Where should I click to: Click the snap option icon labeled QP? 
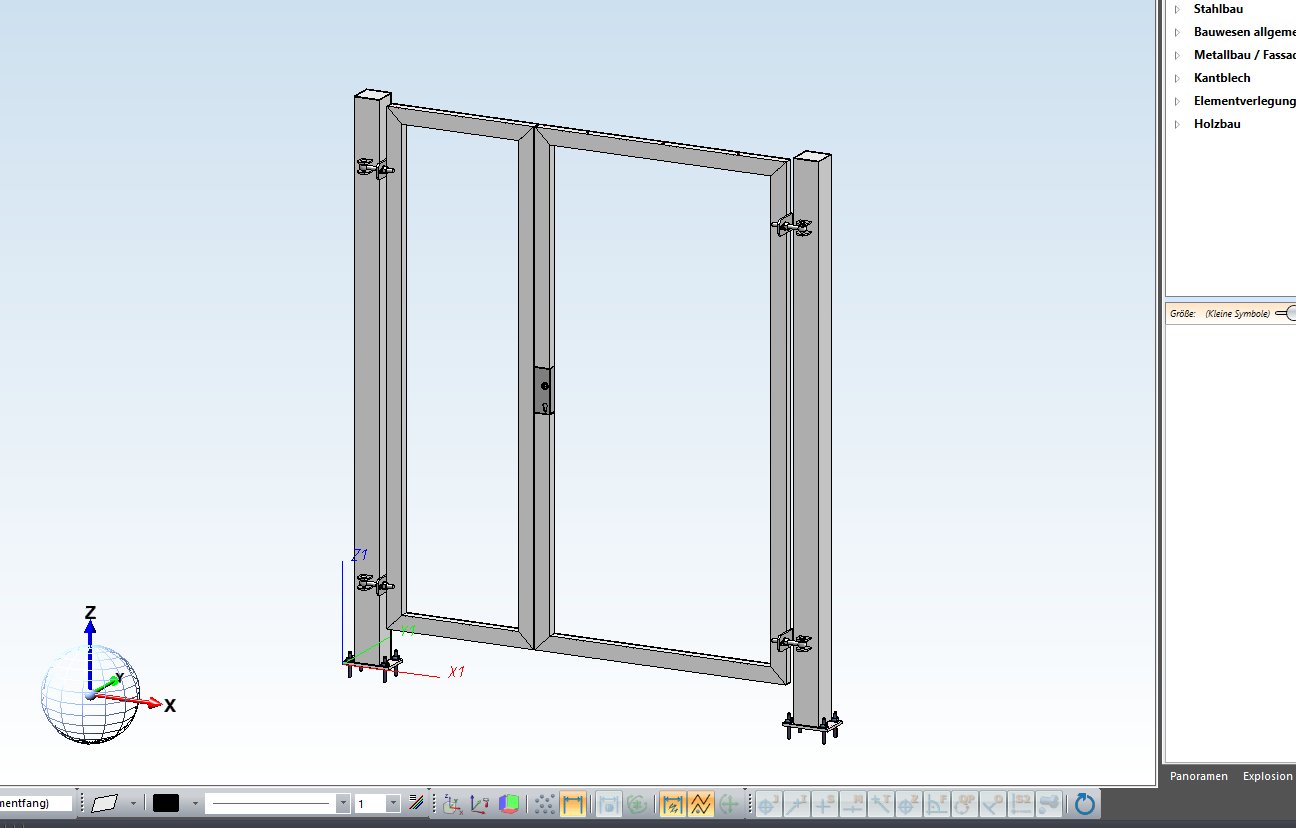965,803
